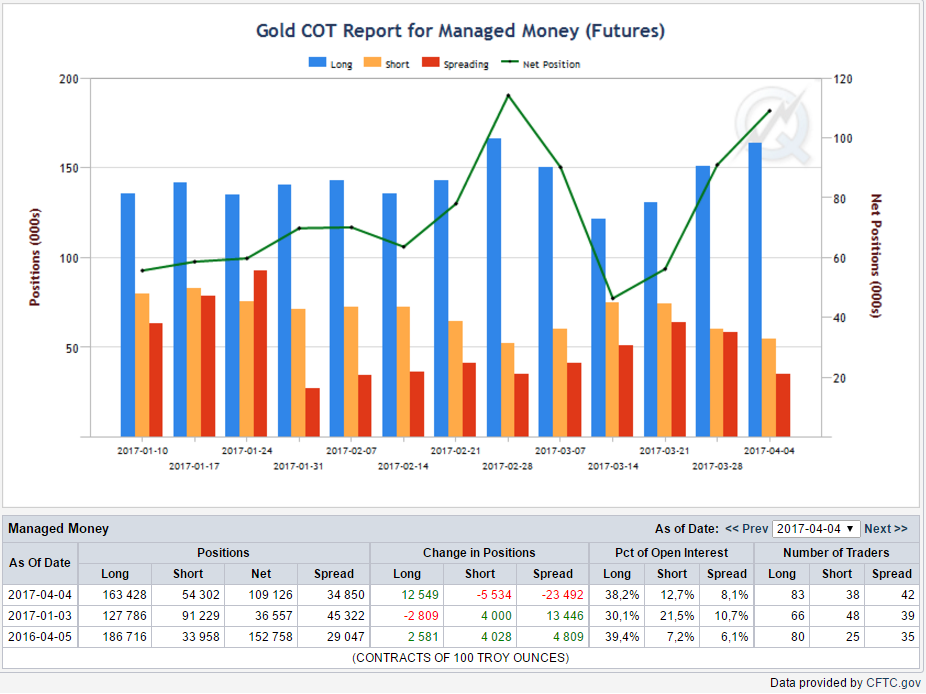Click the watermark logo on chart
The image size is (926, 694).
(x=772, y=124)
